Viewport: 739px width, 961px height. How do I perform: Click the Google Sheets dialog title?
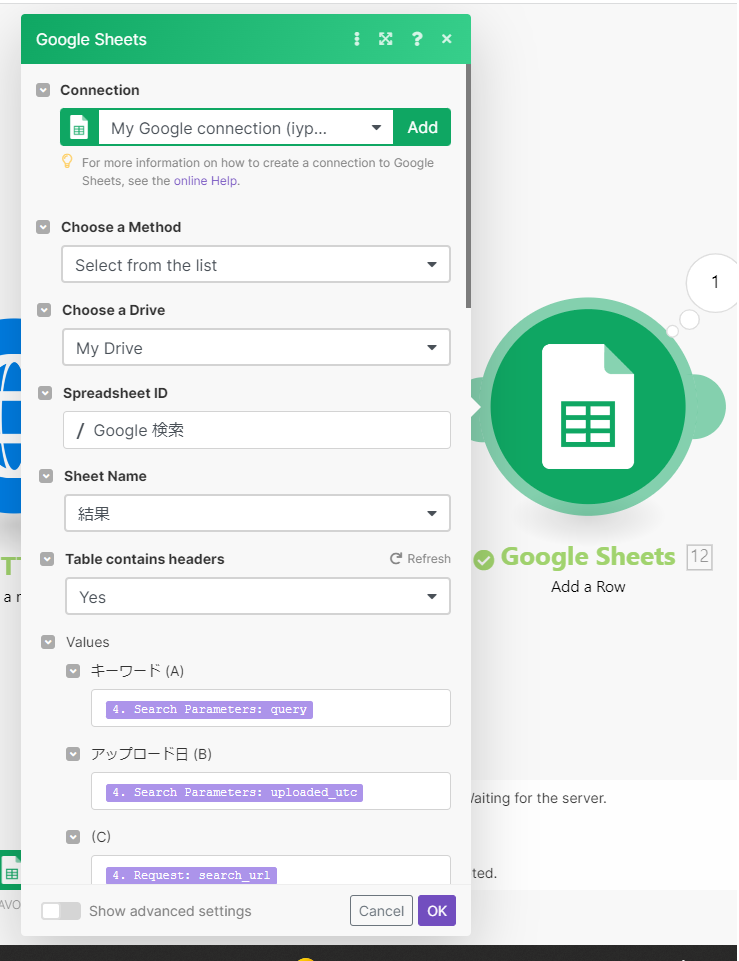[91, 39]
